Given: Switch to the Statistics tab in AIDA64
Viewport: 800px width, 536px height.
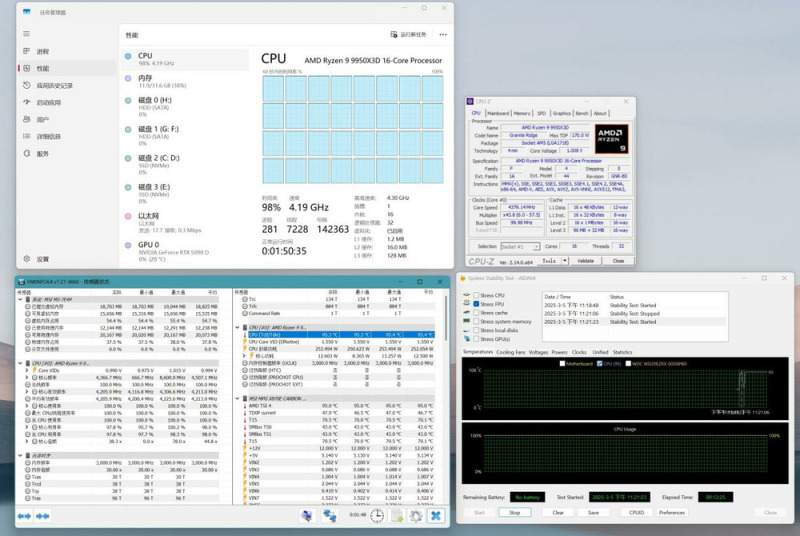Looking at the screenshot, I should [x=622, y=352].
